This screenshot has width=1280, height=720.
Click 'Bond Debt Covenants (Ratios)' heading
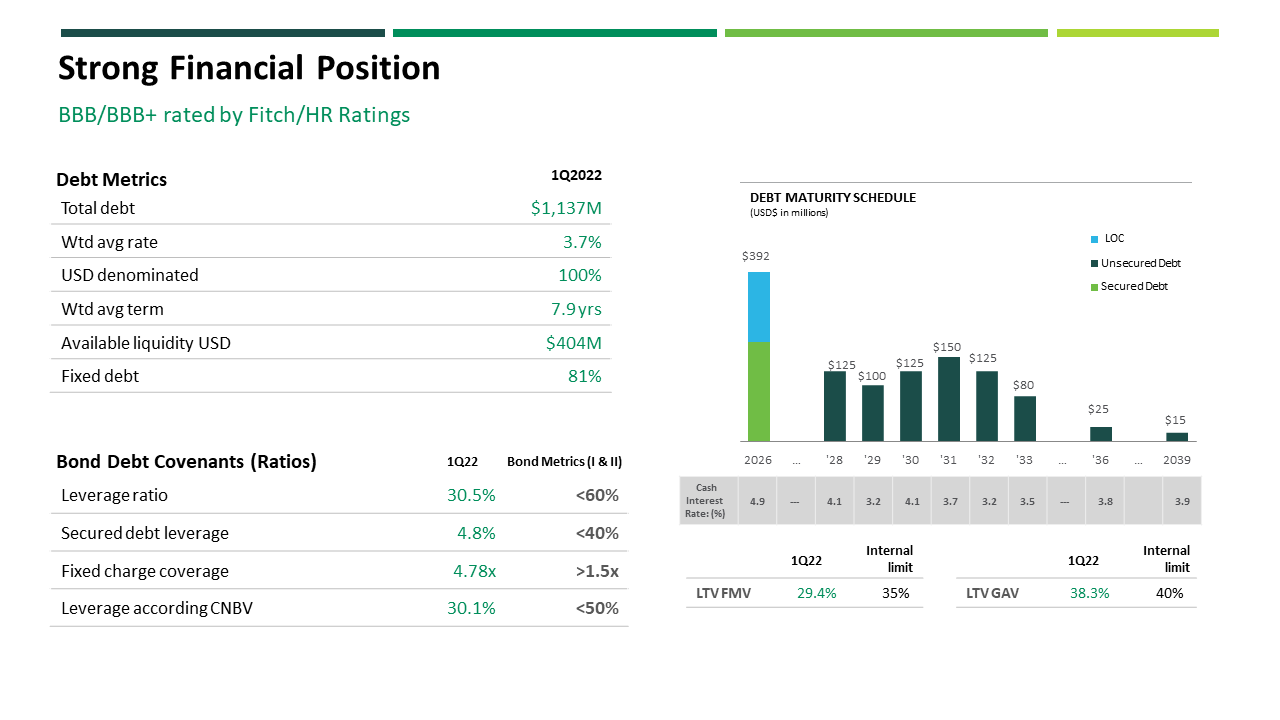coord(186,462)
